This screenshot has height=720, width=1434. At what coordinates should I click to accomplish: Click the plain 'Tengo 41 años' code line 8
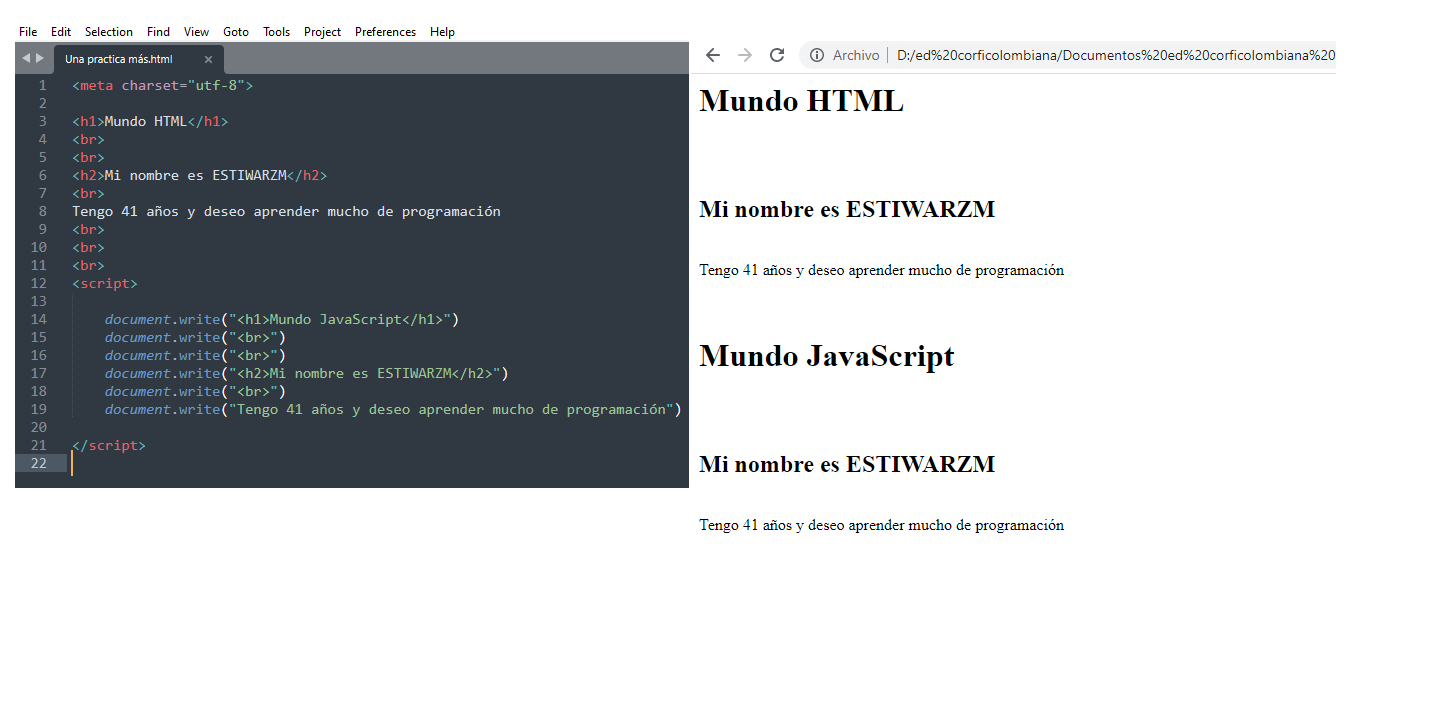click(286, 211)
